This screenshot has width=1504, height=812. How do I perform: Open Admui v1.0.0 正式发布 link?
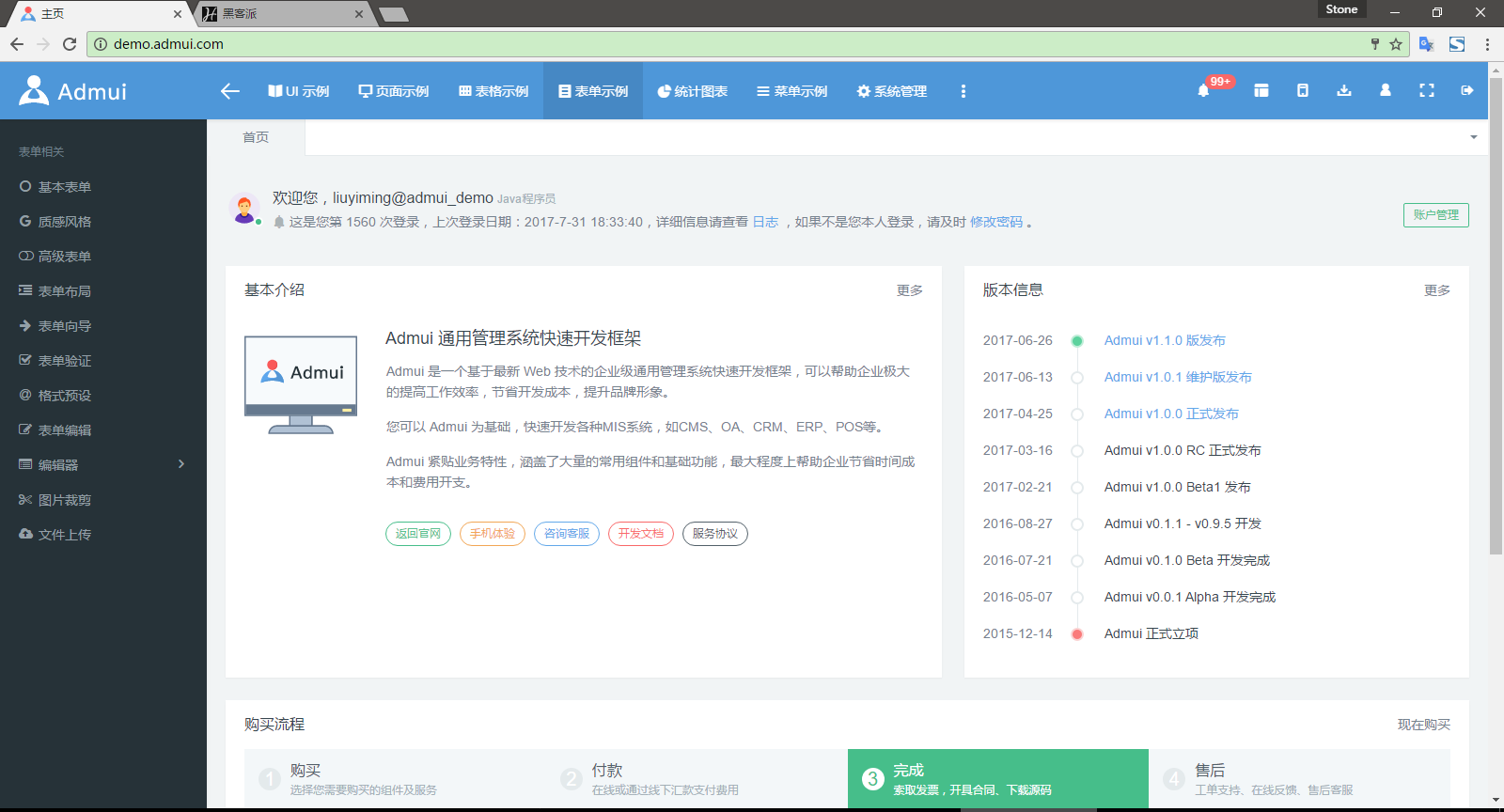click(x=1171, y=414)
